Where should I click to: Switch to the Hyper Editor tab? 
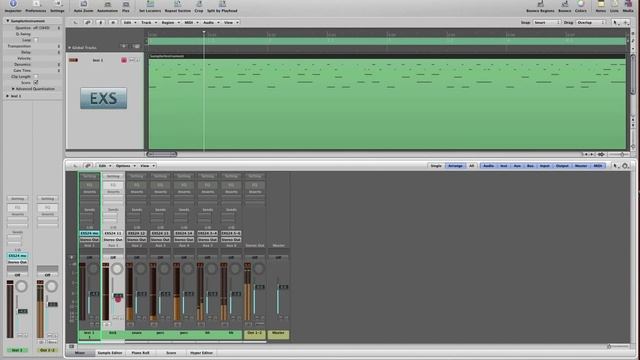coord(201,353)
